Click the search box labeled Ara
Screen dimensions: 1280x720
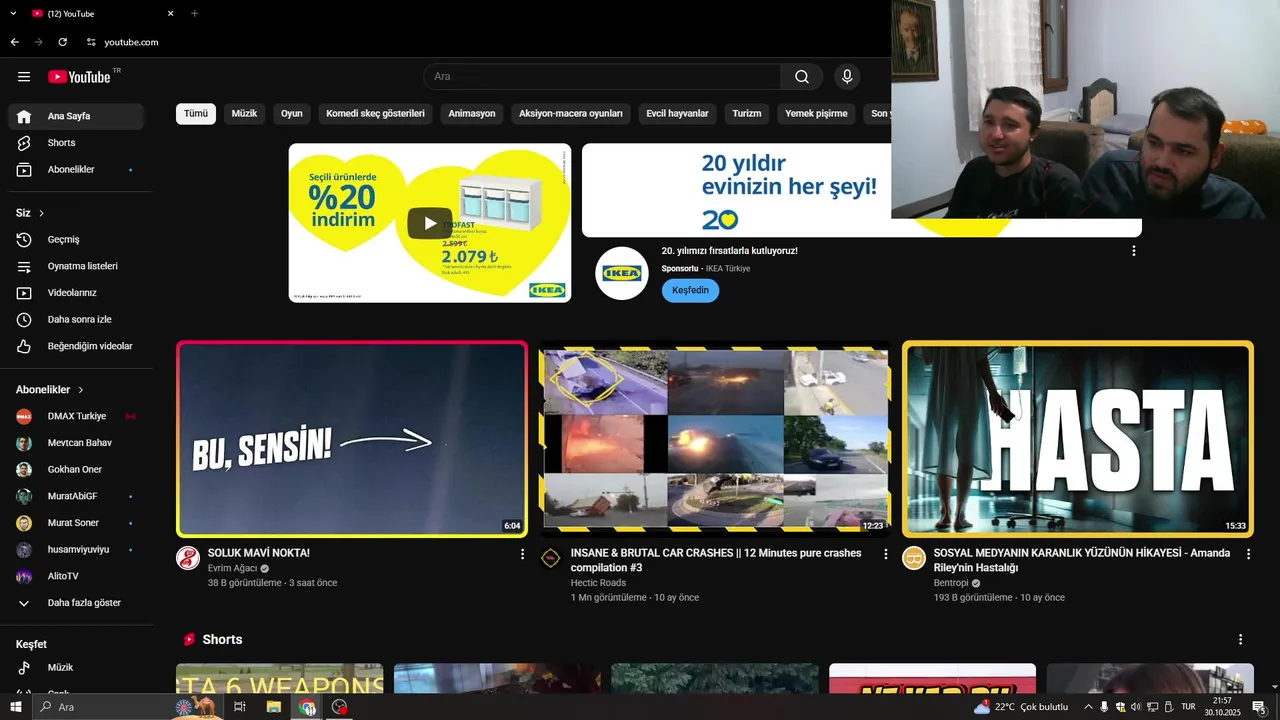602,77
